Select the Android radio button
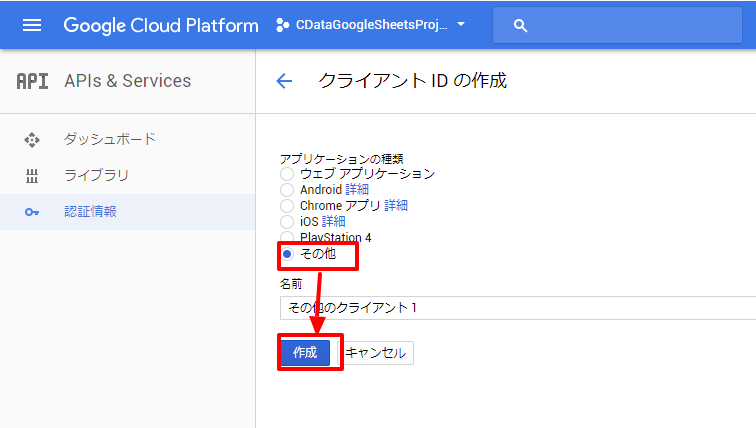The image size is (756, 428). tap(287, 190)
